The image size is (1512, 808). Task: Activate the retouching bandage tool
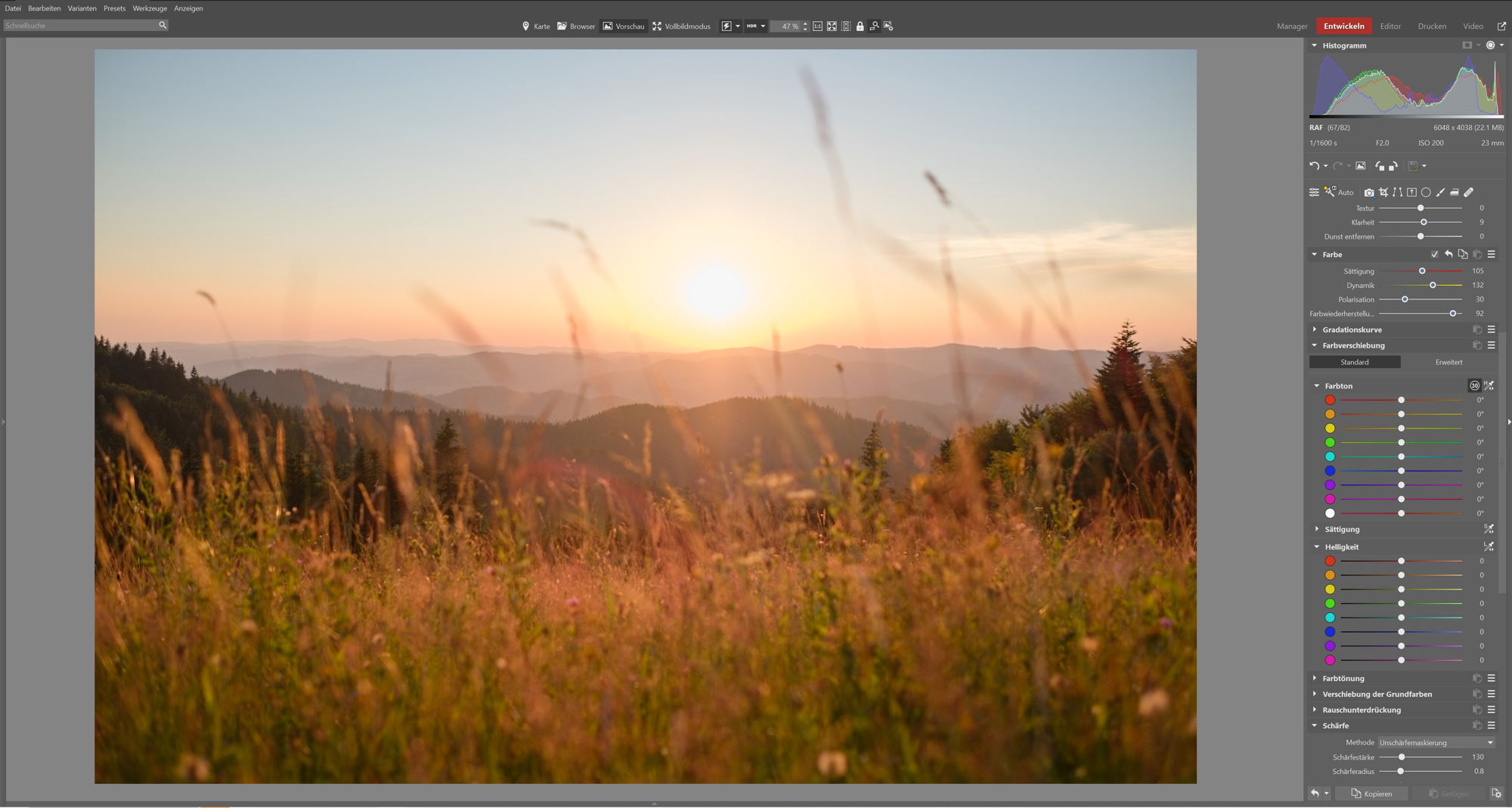point(1469,193)
